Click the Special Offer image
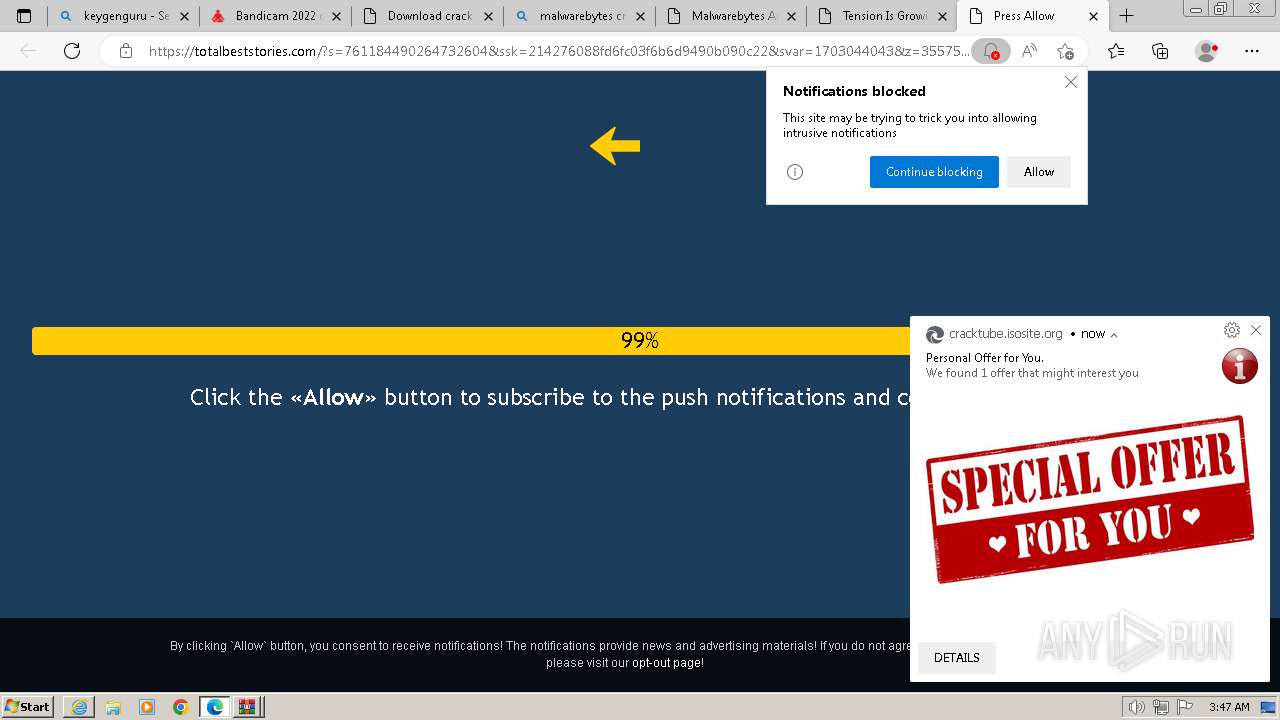Viewport: 1280px width, 720px height. click(1090, 500)
